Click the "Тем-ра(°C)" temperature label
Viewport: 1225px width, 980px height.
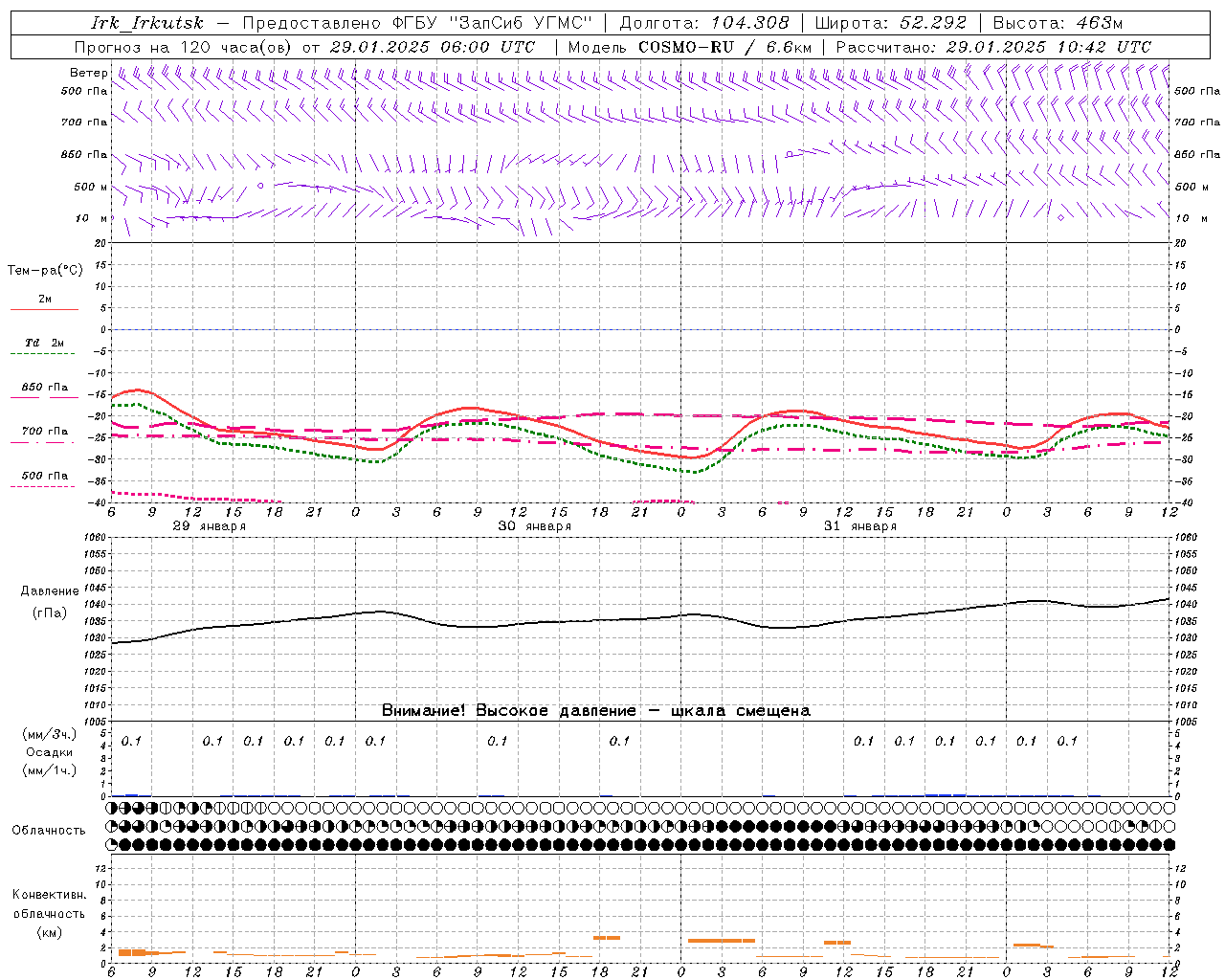(45, 271)
